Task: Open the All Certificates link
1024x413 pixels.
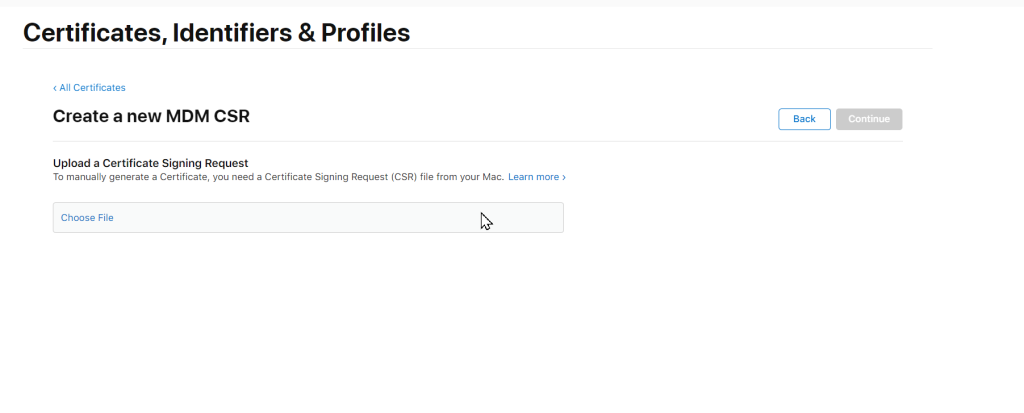Action: point(92,88)
